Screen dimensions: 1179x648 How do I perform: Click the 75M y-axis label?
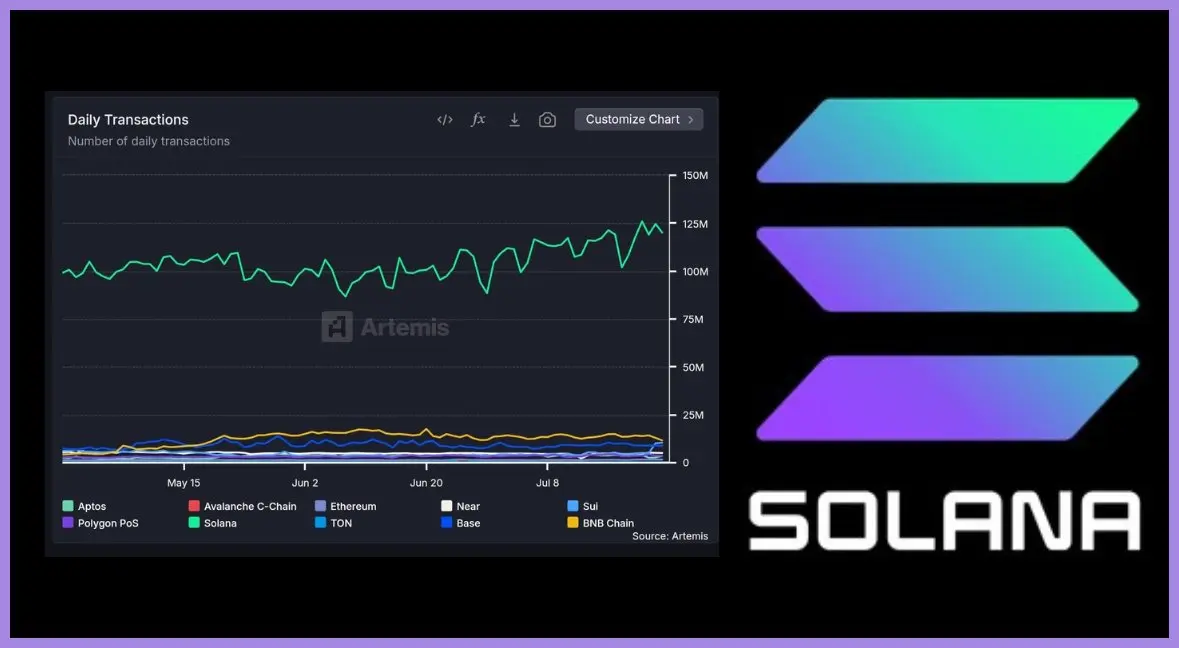click(693, 319)
